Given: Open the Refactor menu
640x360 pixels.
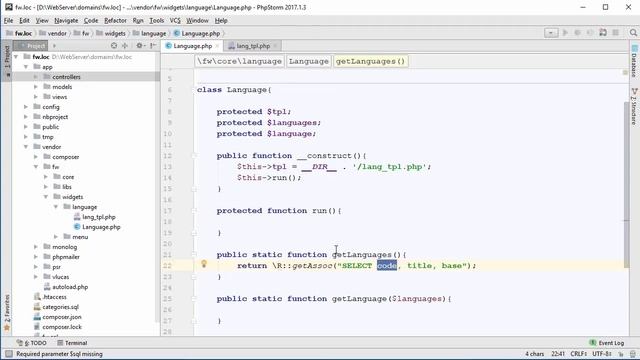Looking at the screenshot, I should tap(116, 20).
